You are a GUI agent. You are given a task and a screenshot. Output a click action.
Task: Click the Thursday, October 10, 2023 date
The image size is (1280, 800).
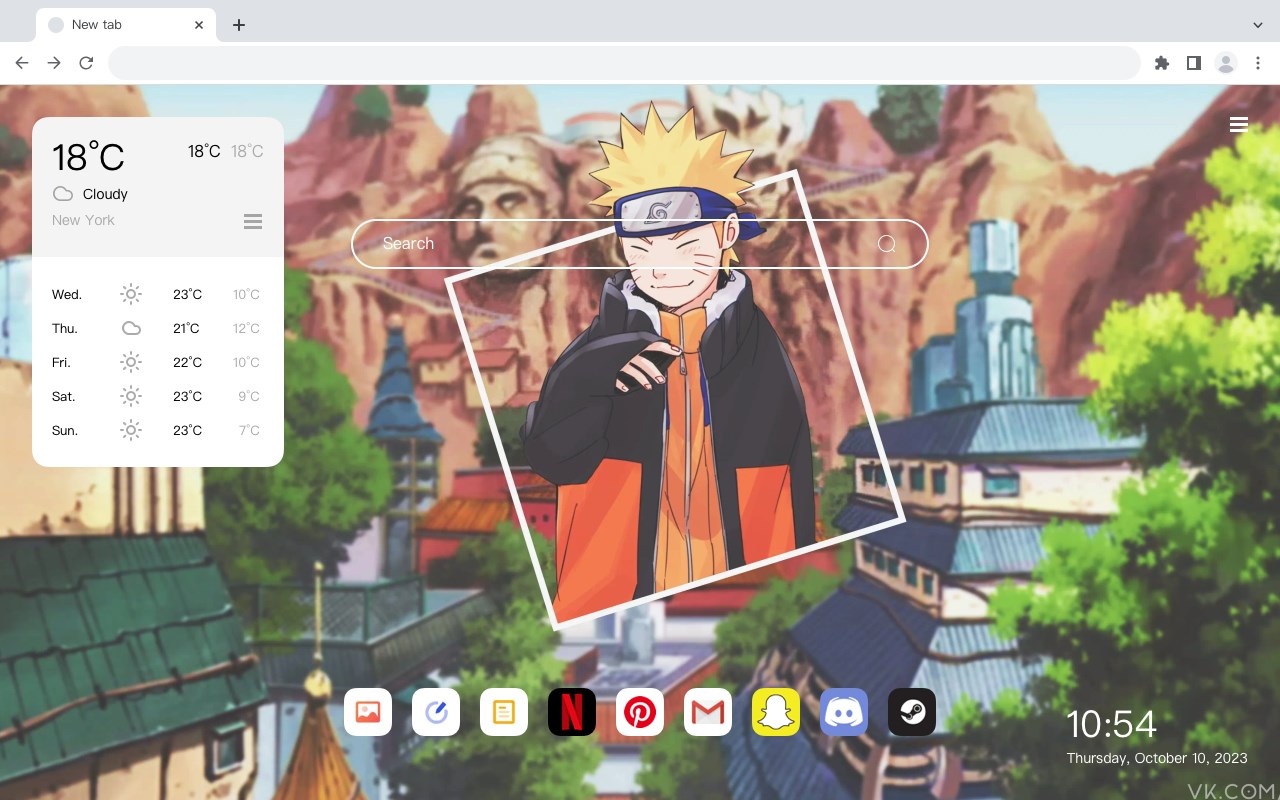coord(1157,758)
